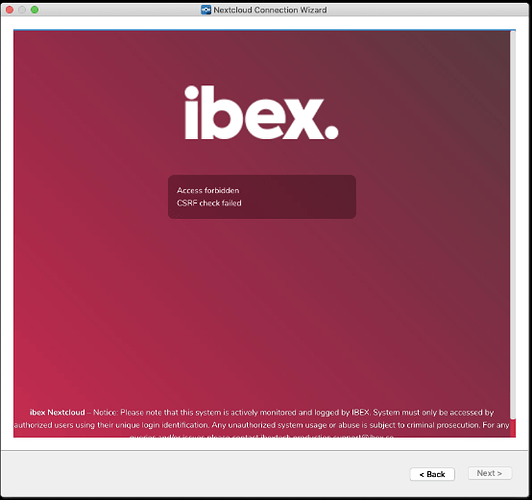This screenshot has height=500, width=532.
Task: Click empty space inside the dark error box
Action: (299, 197)
